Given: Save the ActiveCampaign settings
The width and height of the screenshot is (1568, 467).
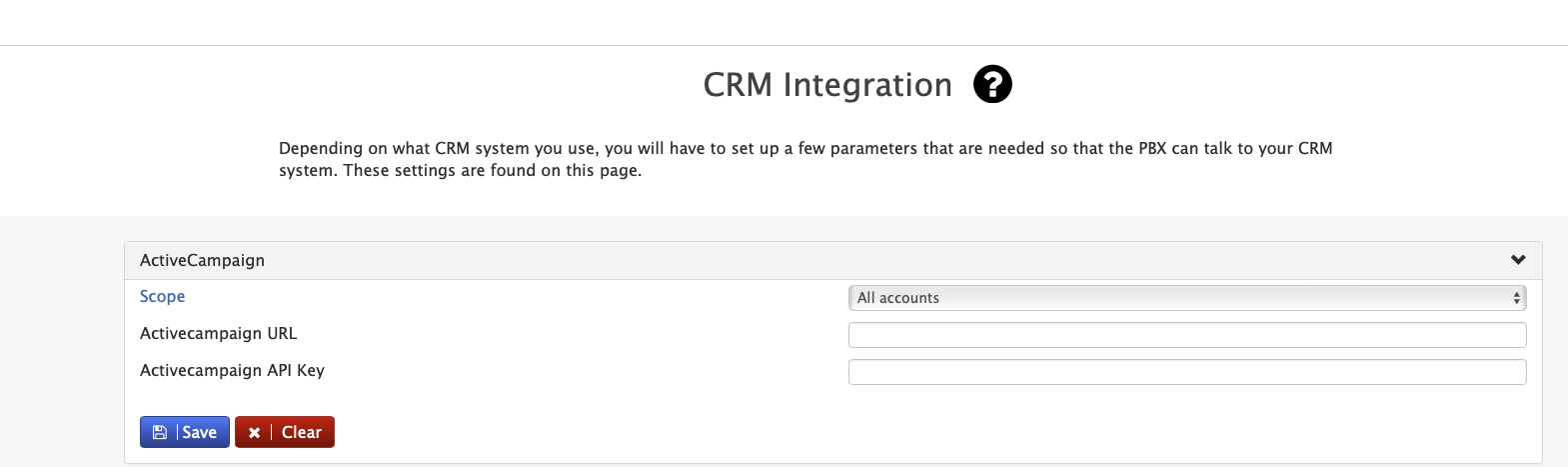Looking at the screenshot, I should point(185,432).
